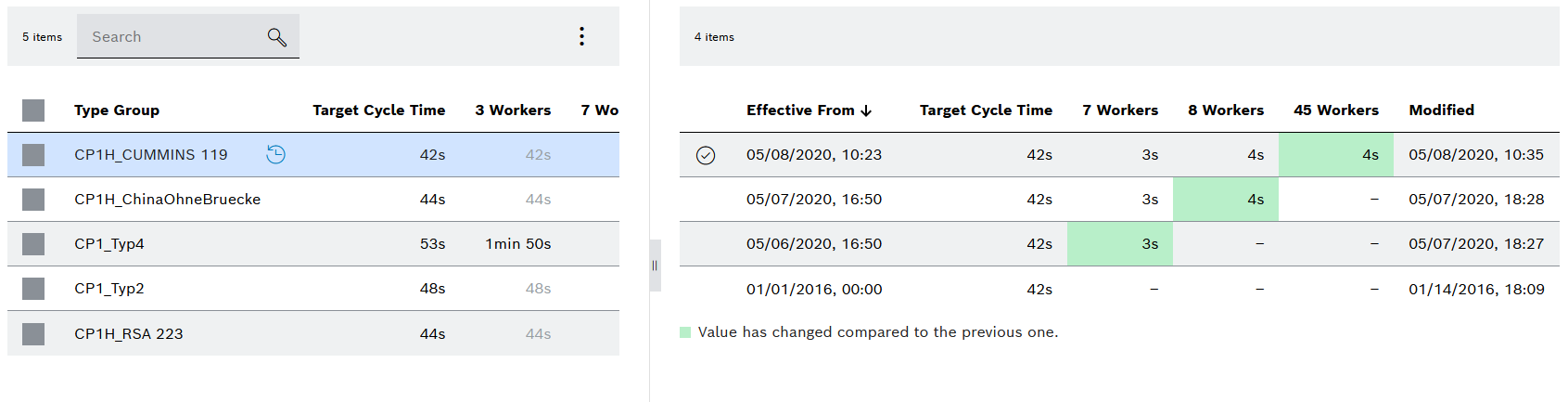Click the panel splitter handle

point(655,266)
